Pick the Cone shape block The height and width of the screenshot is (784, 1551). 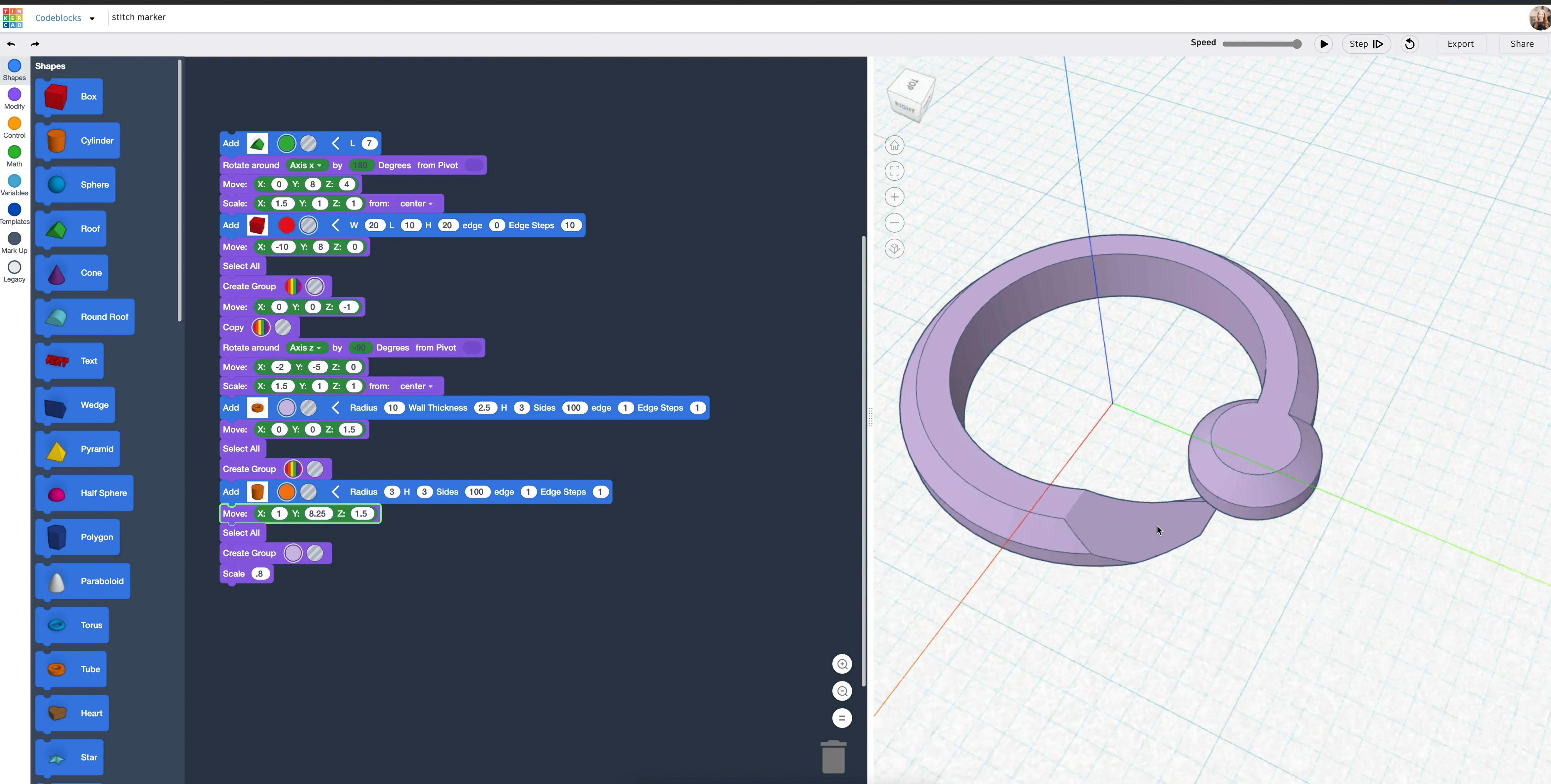(72, 273)
